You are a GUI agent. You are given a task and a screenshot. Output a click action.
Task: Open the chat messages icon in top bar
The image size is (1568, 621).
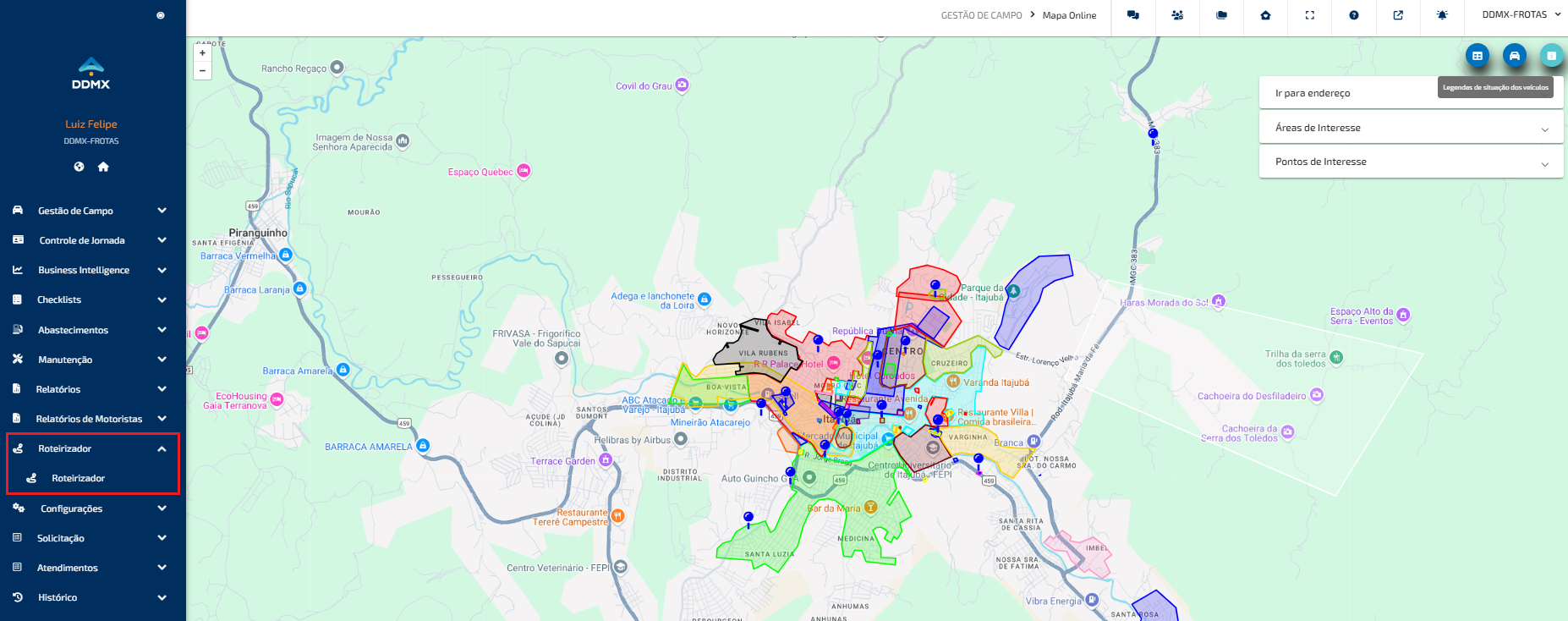(1133, 15)
